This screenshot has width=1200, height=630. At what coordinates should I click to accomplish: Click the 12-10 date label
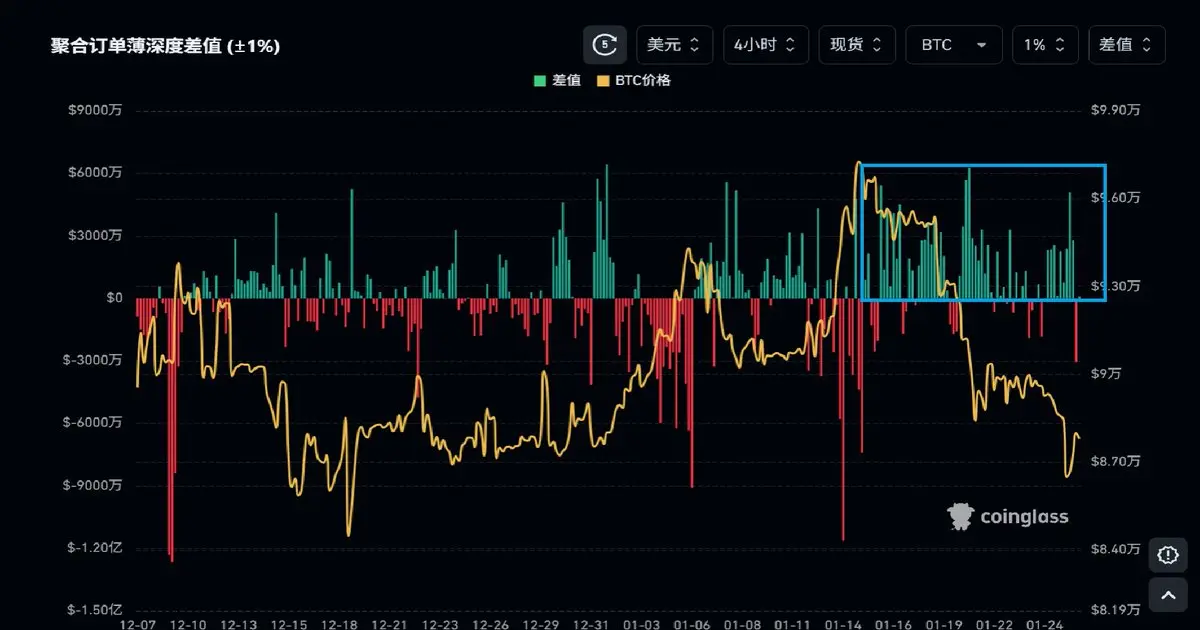[190, 624]
